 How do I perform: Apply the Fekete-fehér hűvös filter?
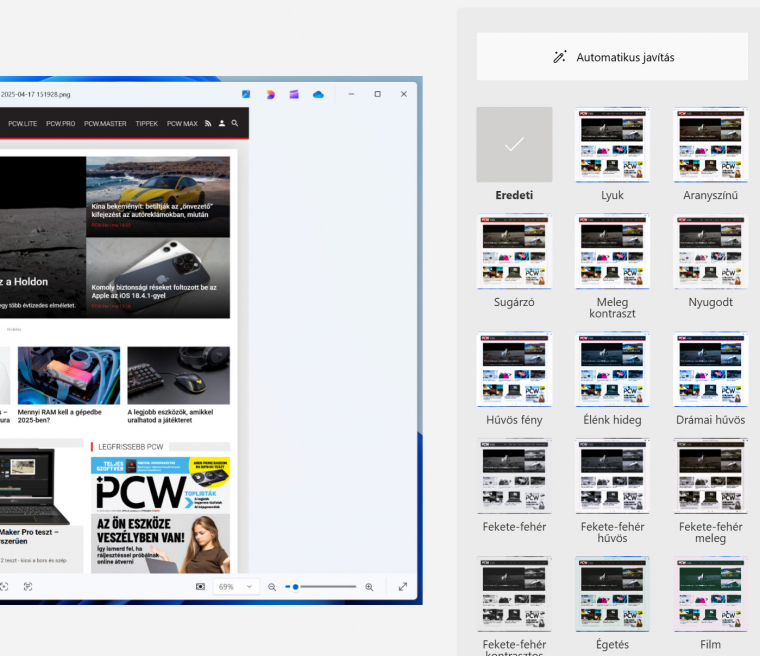click(612, 476)
